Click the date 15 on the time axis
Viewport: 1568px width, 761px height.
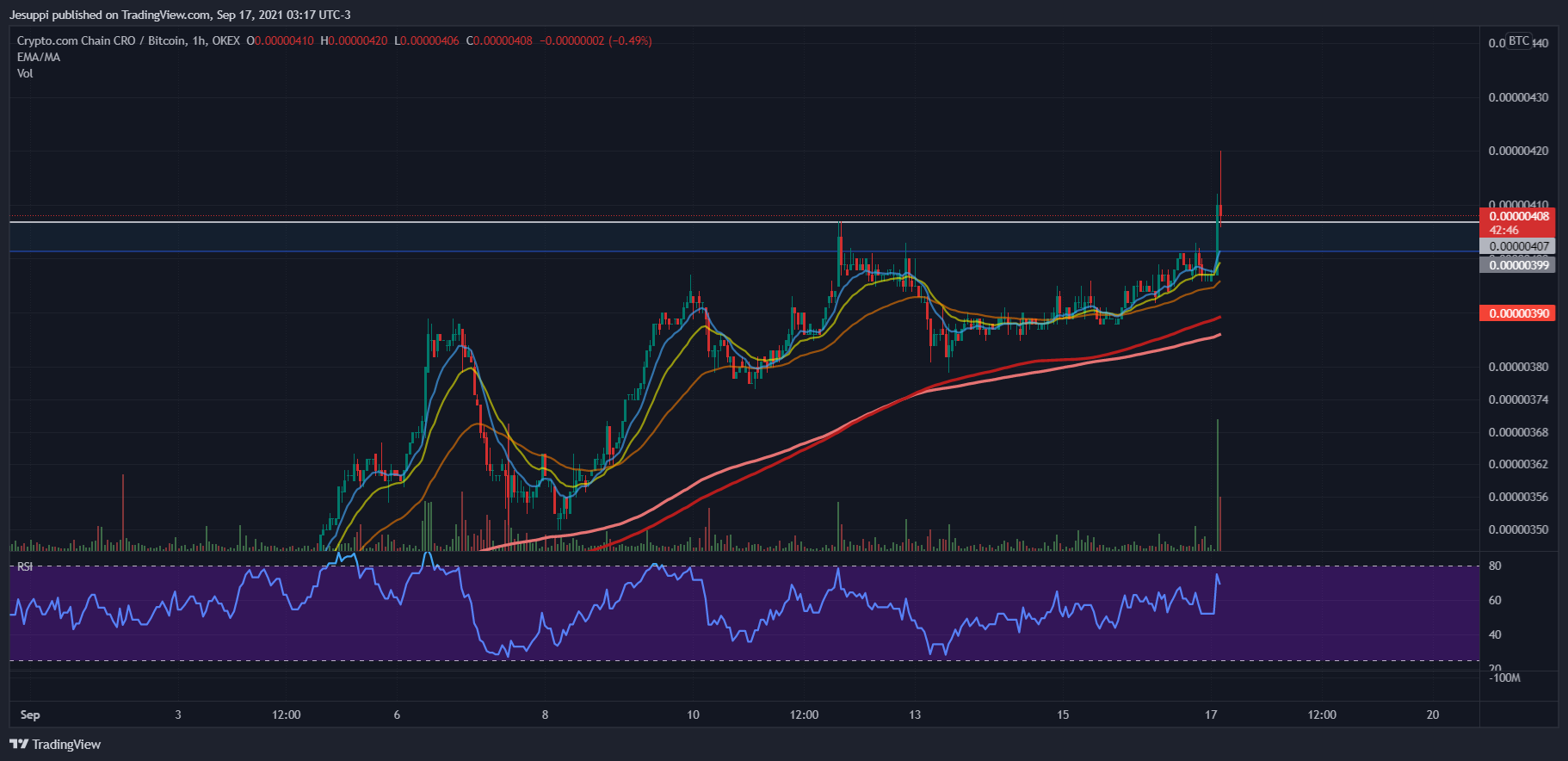[1063, 715]
